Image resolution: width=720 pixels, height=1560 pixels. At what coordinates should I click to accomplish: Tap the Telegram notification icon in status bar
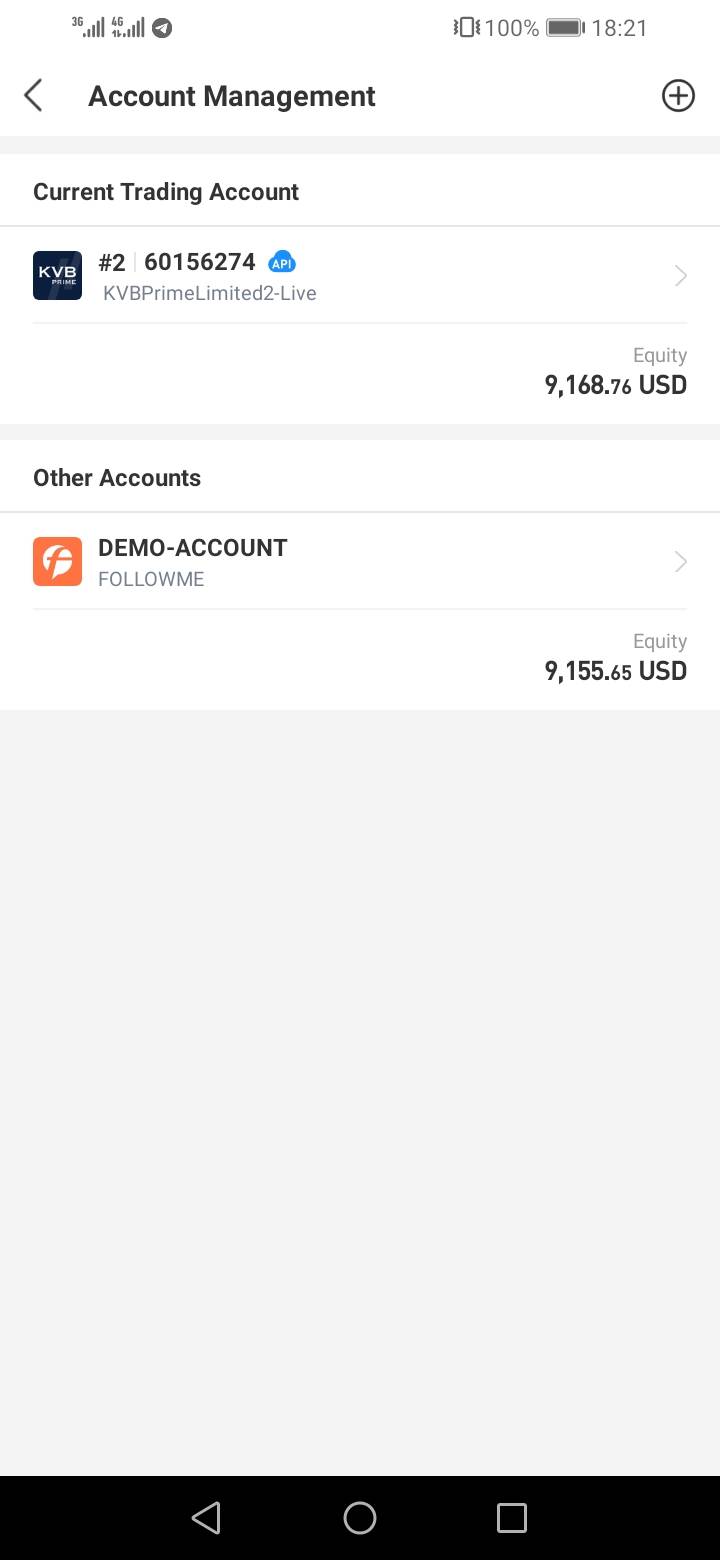click(x=162, y=28)
